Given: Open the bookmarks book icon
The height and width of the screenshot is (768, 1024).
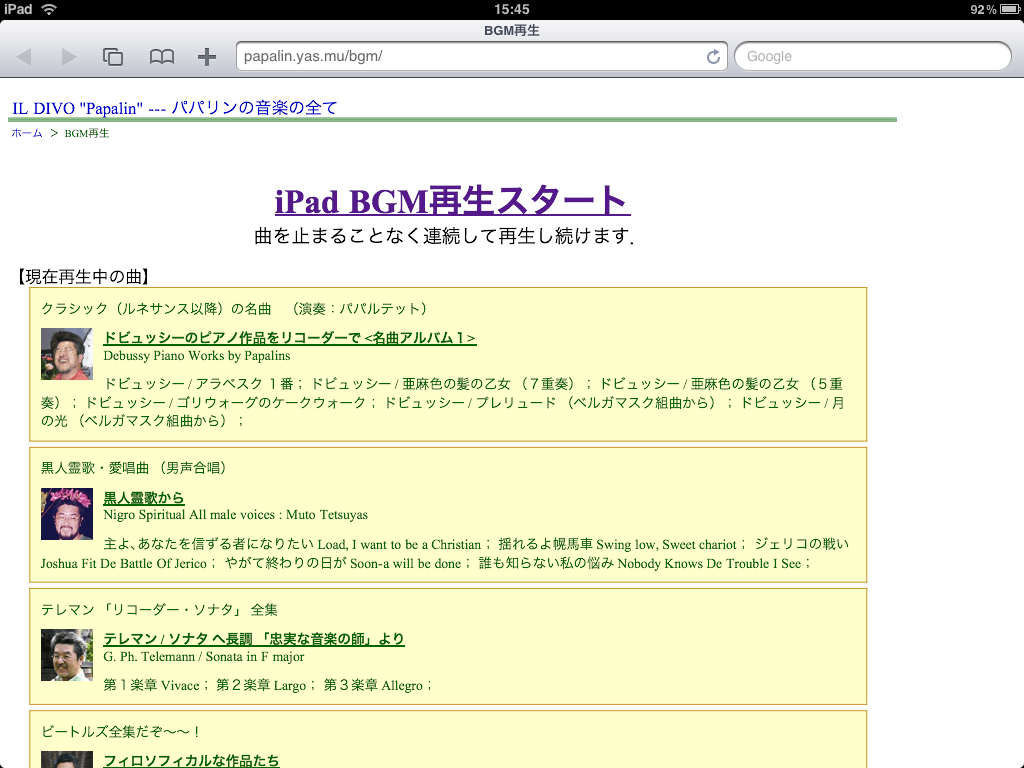Looking at the screenshot, I should [161, 57].
